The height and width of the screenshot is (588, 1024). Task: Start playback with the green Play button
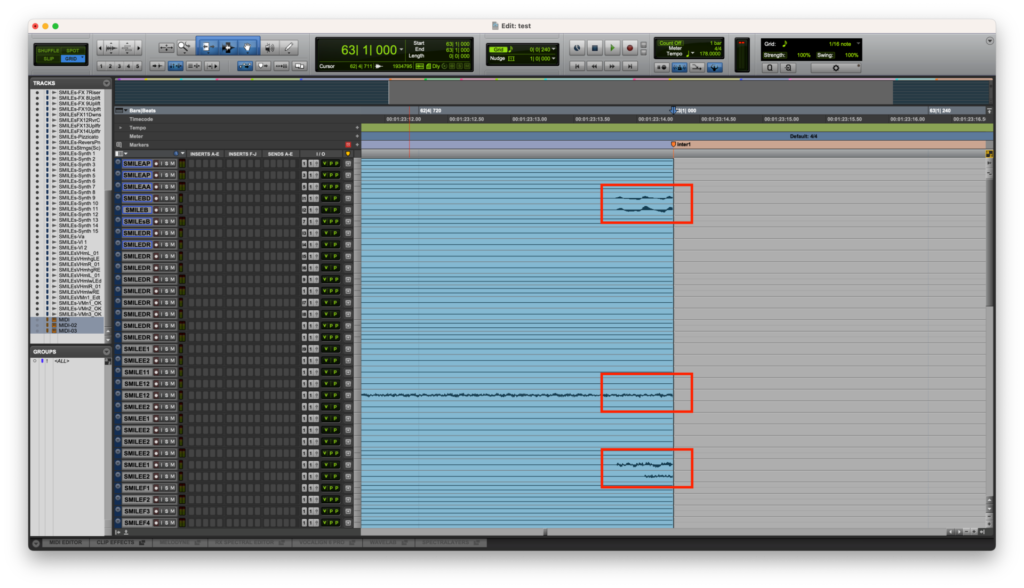point(612,48)
